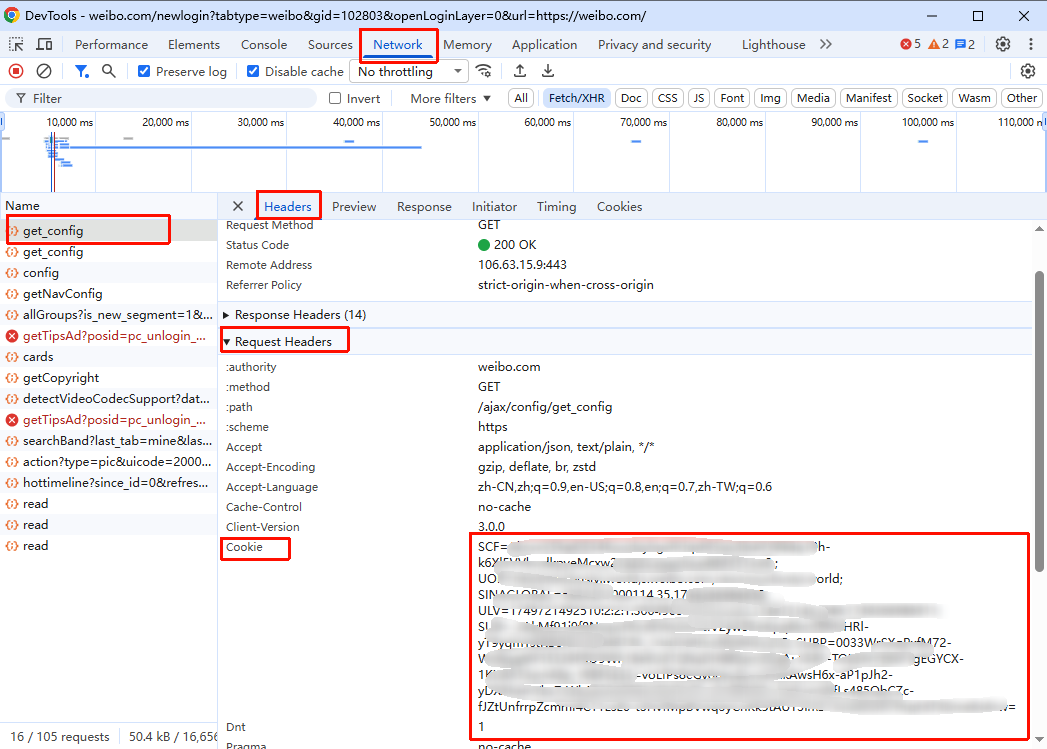Open DevTools settings gear
Image resolution: width=1047 pixels, height=749 pixels.
point(1003,45)
